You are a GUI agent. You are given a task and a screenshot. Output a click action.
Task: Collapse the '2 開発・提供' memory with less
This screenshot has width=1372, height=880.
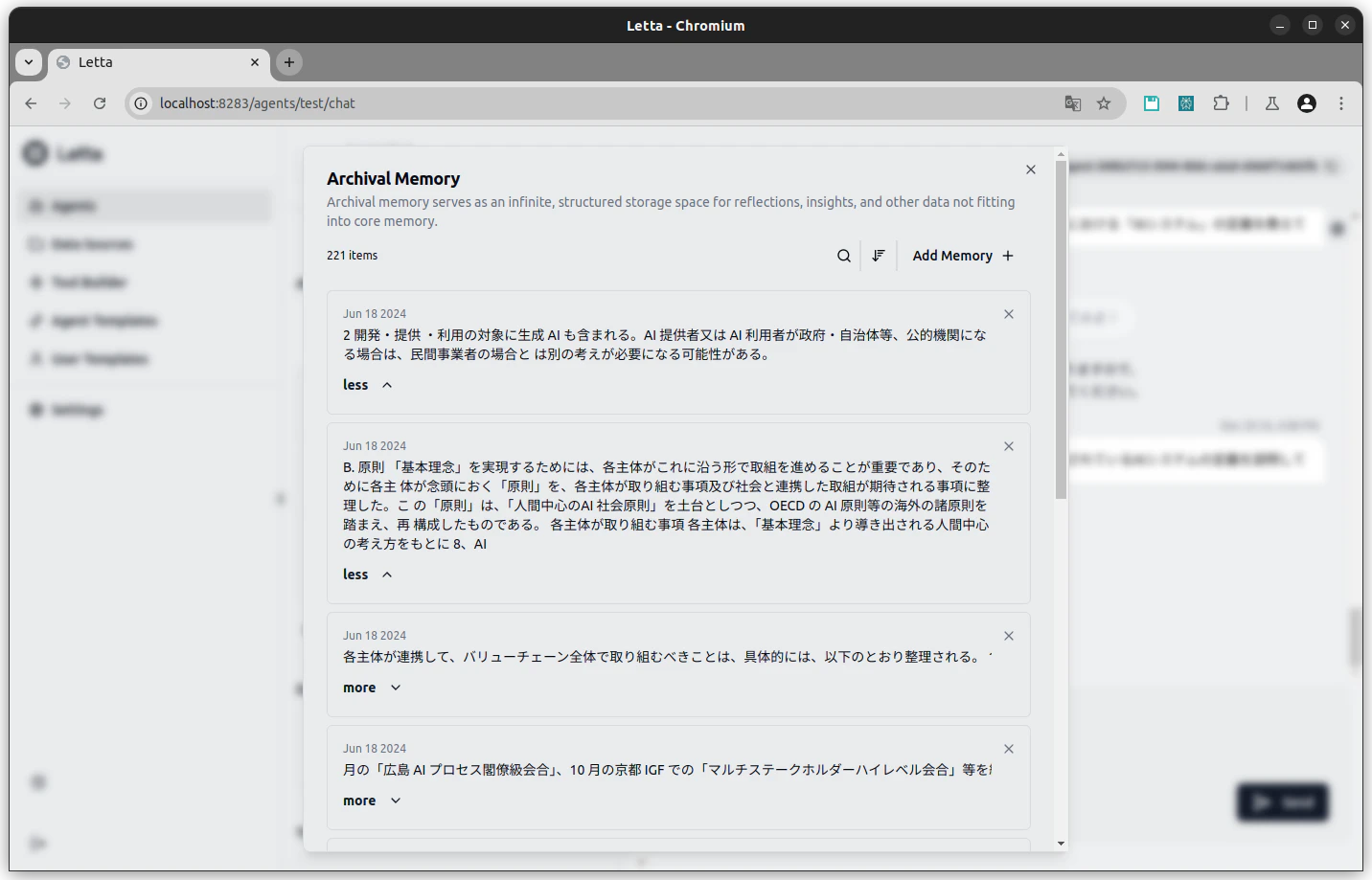click(368, 385)
